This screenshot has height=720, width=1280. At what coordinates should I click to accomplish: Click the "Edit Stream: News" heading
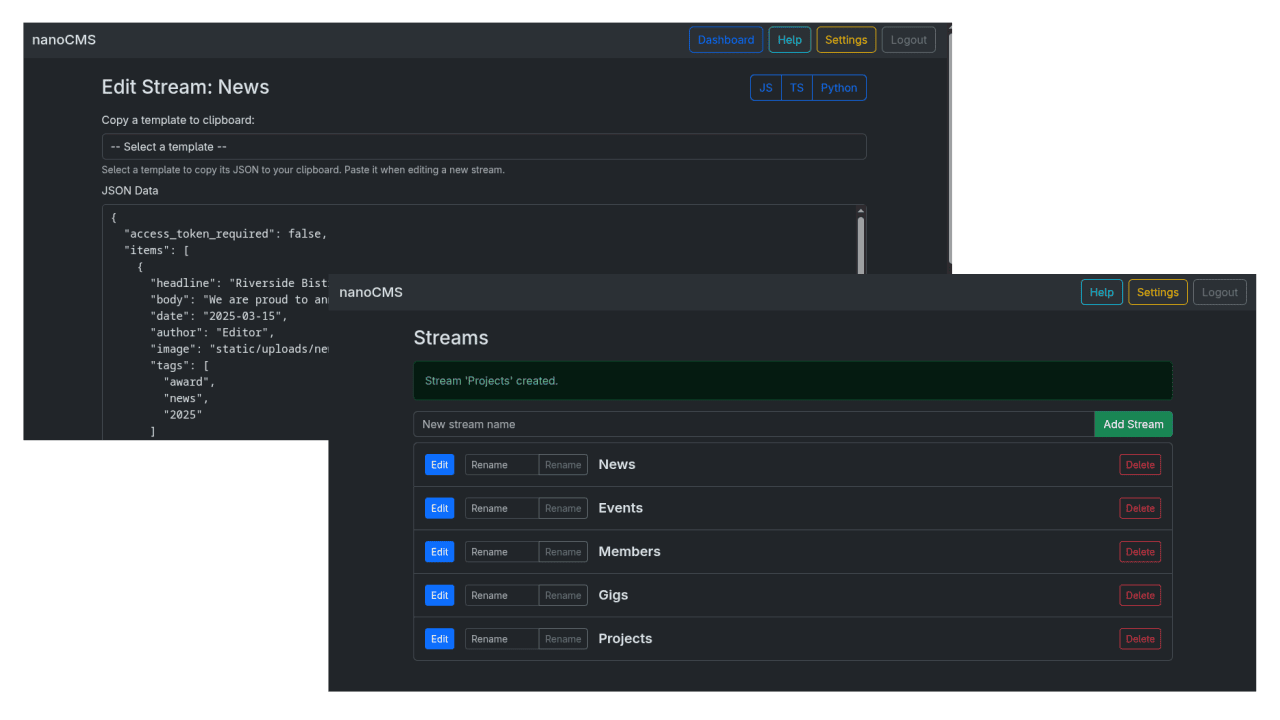186,87
